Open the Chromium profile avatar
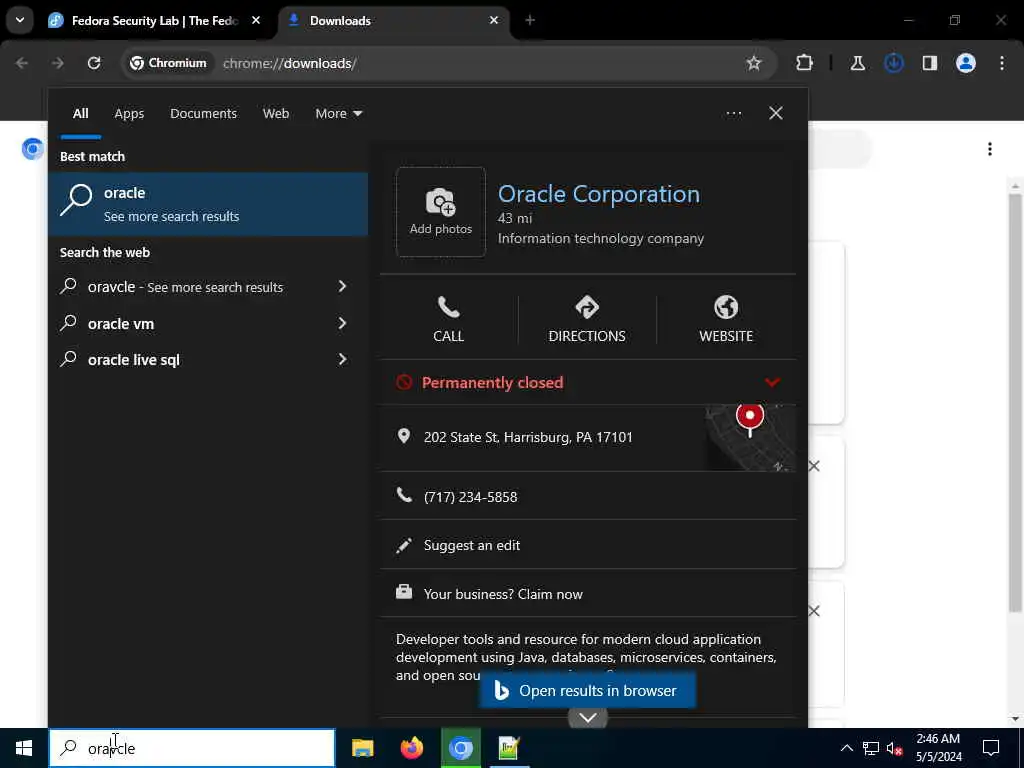This screenshot has height=768, width=1024. click(966, 63)
